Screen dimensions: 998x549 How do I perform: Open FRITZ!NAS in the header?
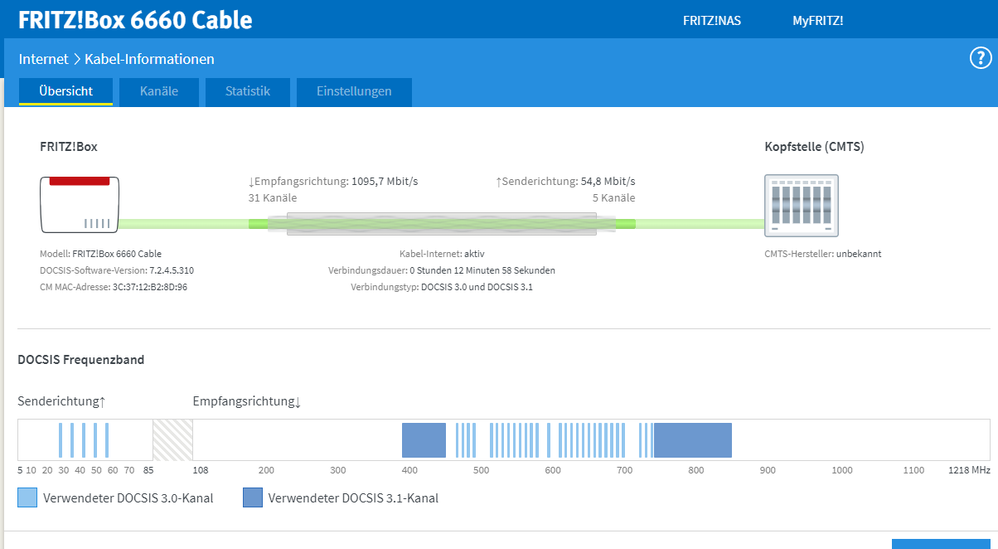(x=712, y=20)
